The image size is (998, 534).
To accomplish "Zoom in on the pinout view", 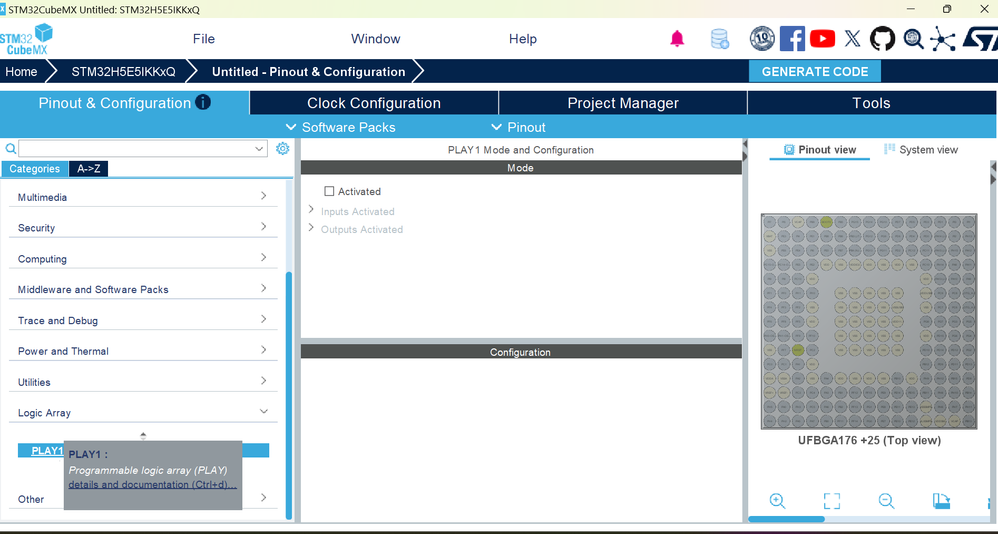I will [x=777, y=501].
